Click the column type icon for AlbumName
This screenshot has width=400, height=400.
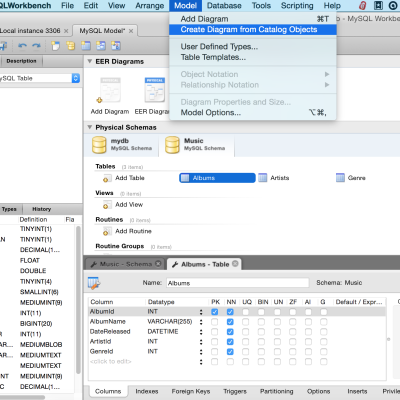click(201, 322)
